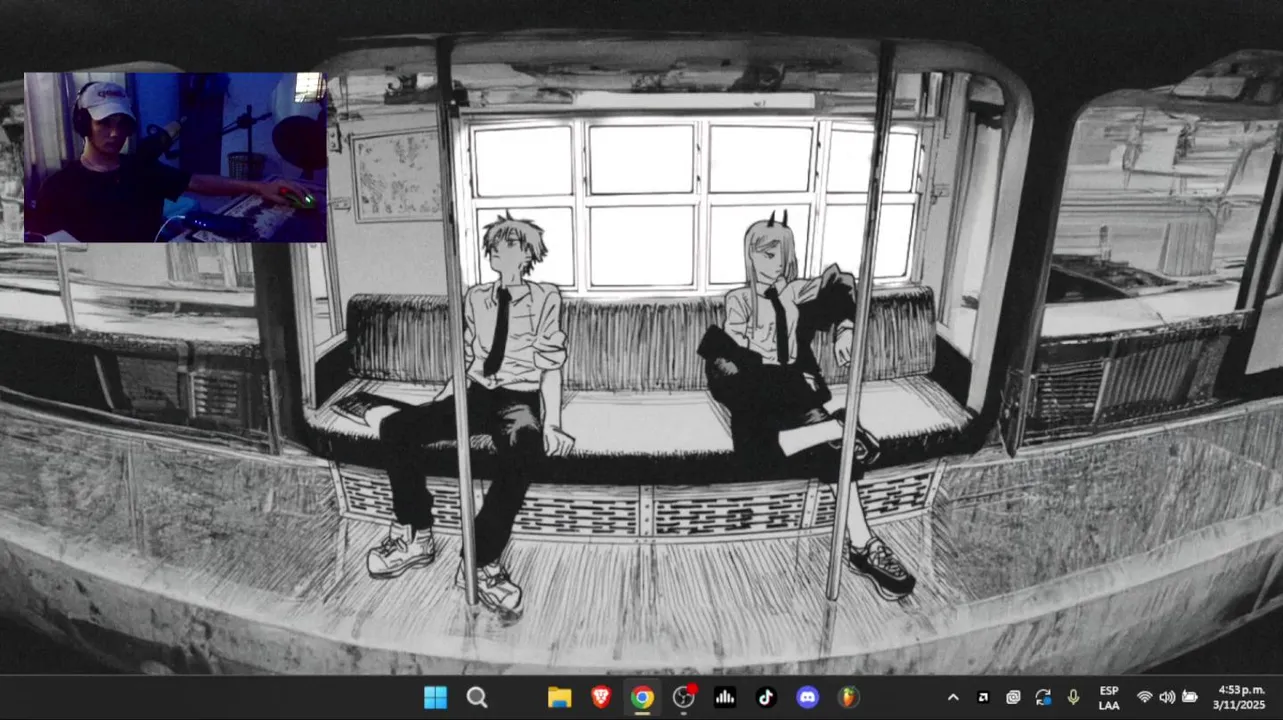Click the spiral tray icon
1283x720 pixels.
click(x=1013, y=697)
